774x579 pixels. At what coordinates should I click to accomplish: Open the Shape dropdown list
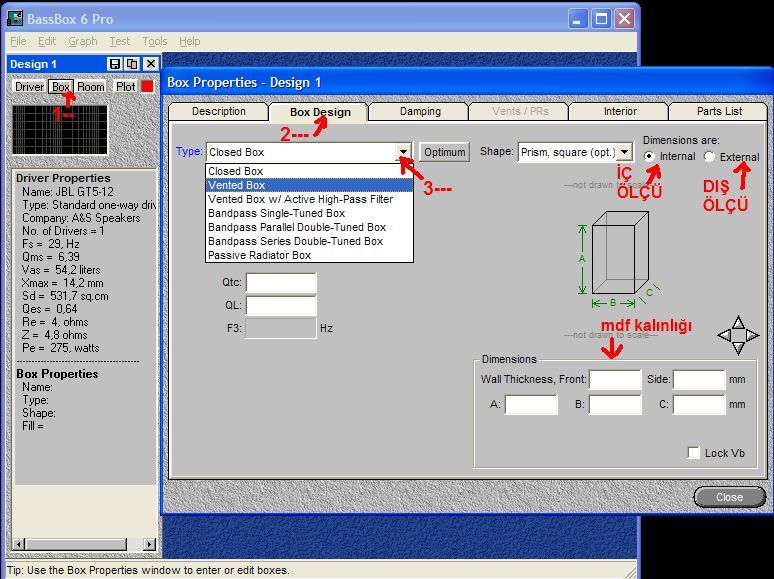coord(624,152)
